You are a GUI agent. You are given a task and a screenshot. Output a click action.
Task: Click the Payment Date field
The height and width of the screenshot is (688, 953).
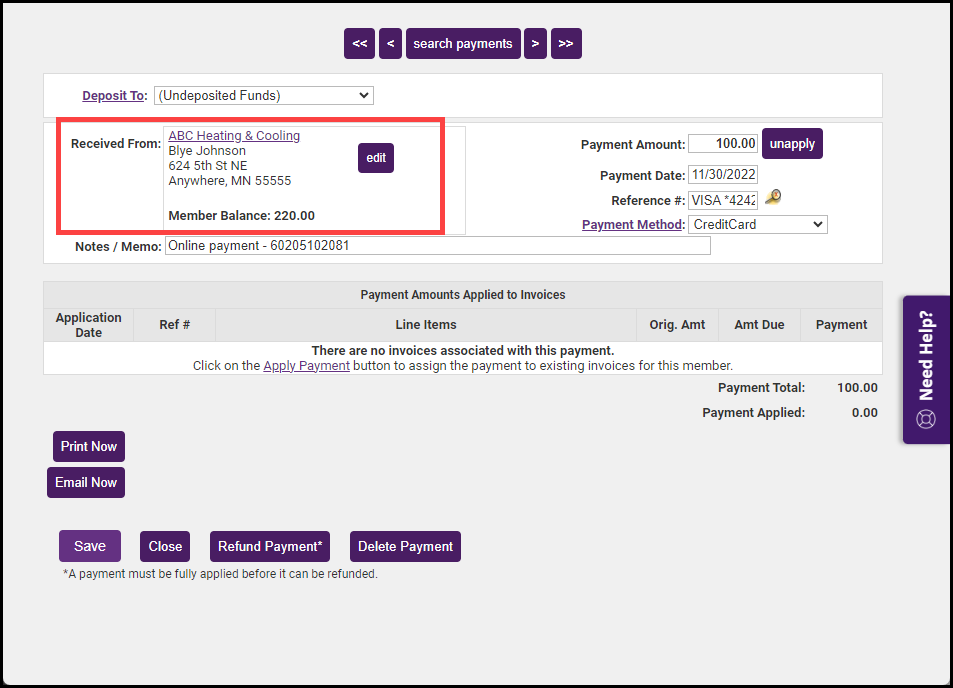point(722,175)
